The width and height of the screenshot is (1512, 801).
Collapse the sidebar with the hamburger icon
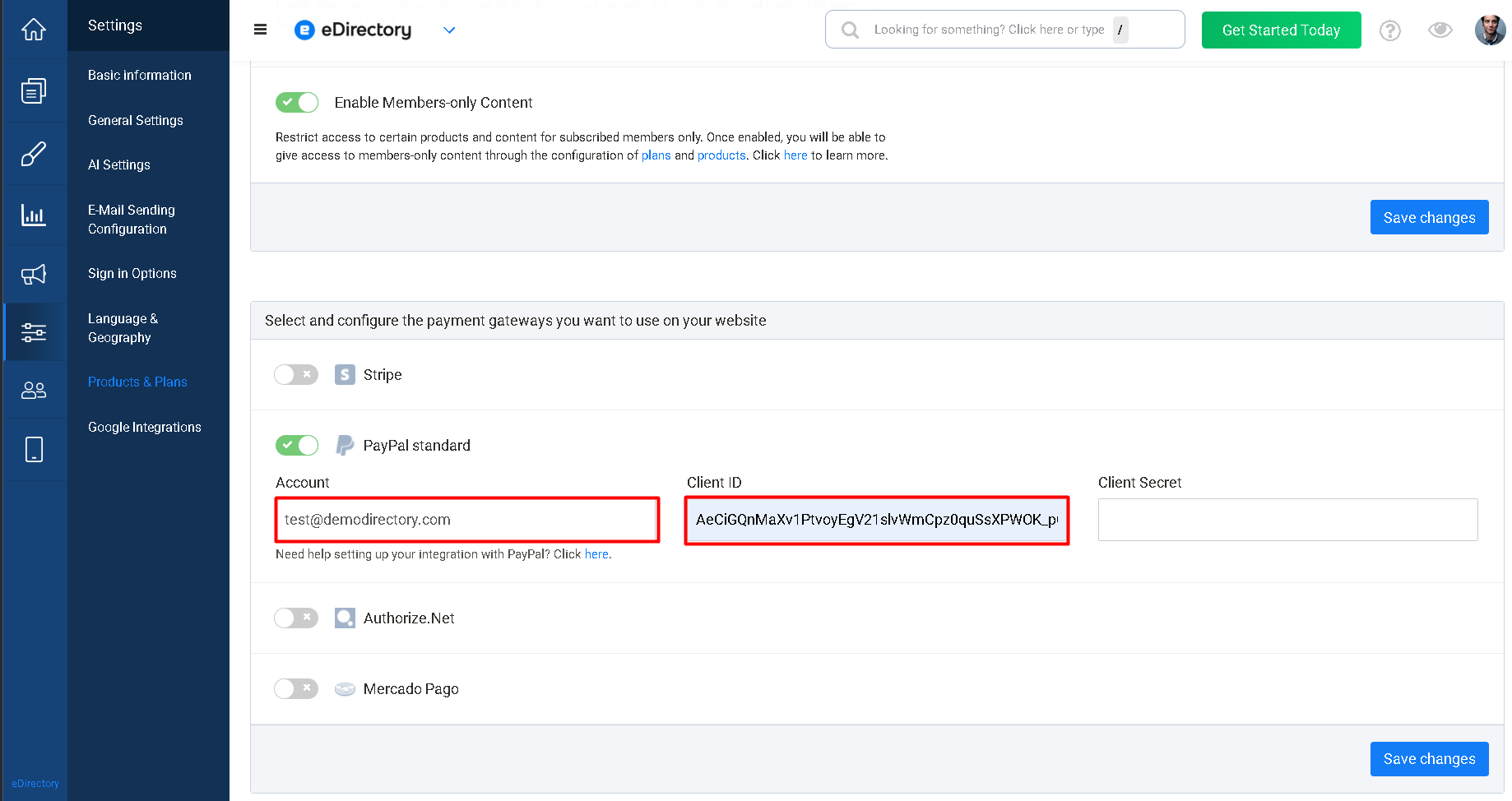(x=261, y=30)
